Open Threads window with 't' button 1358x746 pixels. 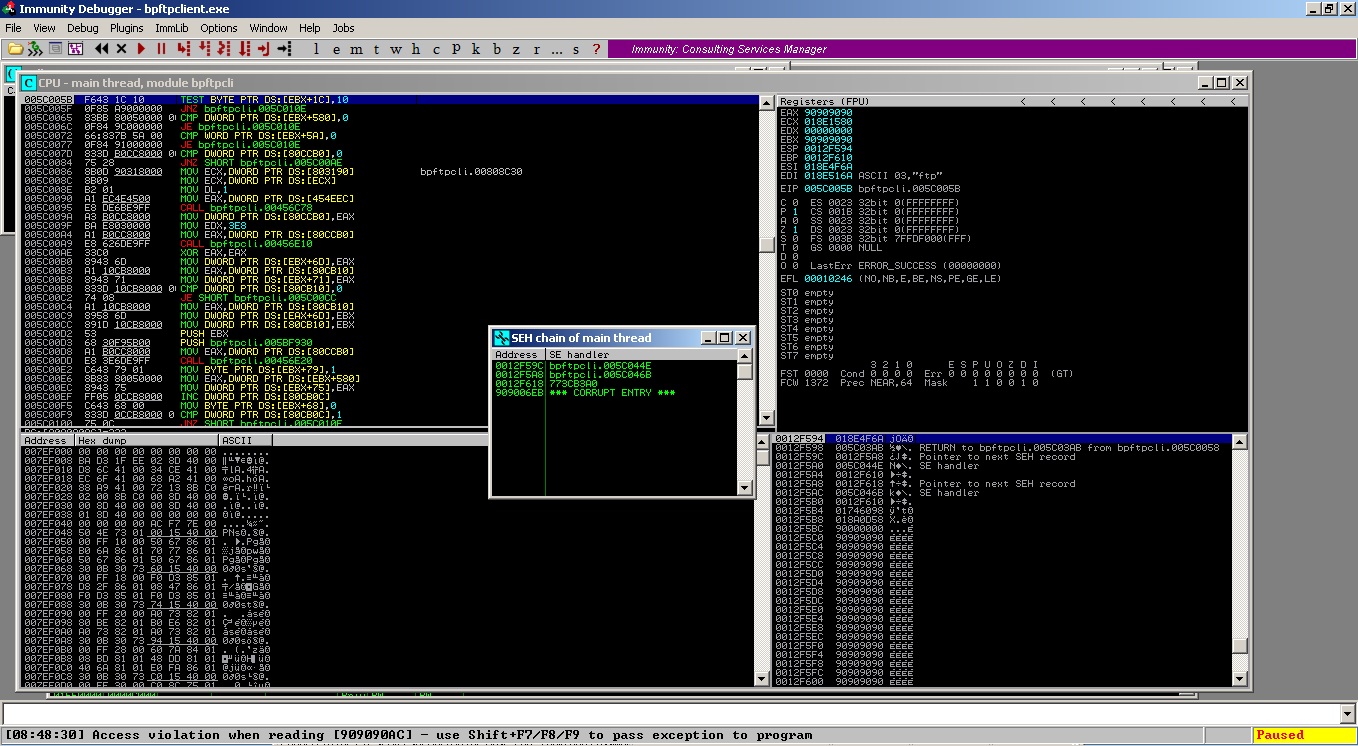[x=376, y=48]
